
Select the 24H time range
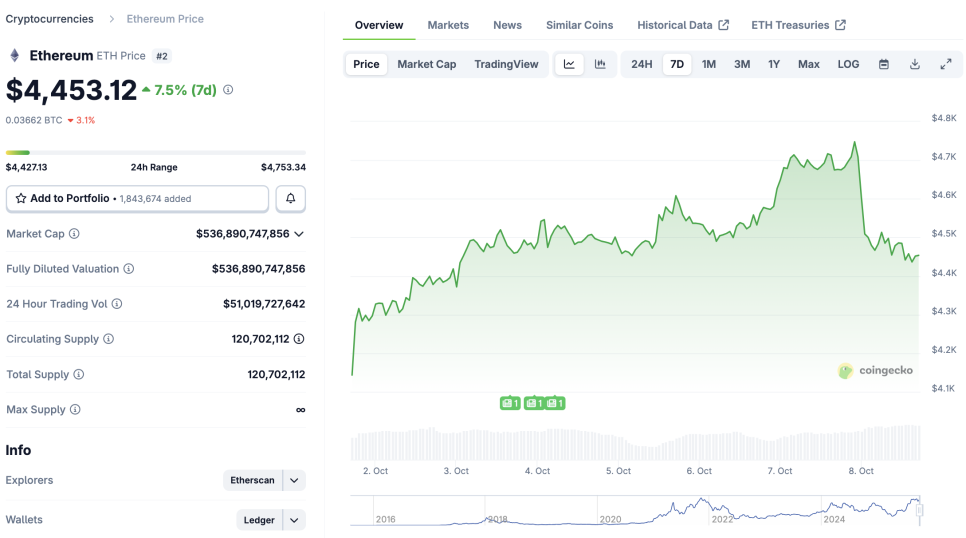pos(641,64)
